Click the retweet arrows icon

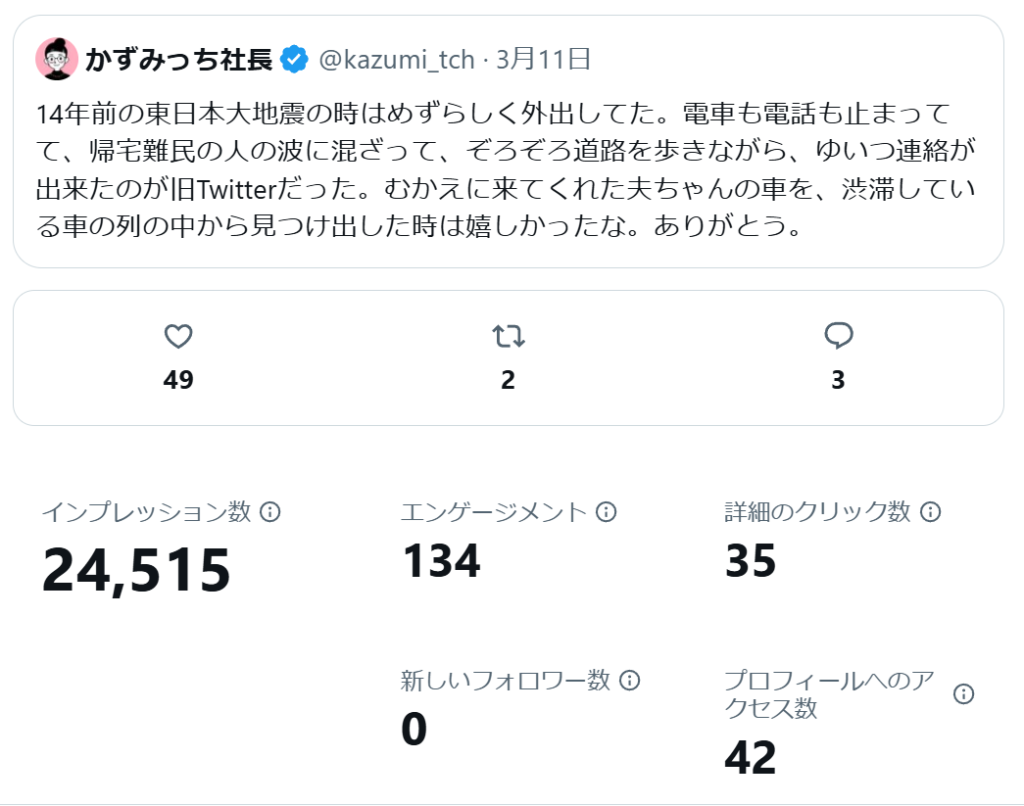pos(508,337)
